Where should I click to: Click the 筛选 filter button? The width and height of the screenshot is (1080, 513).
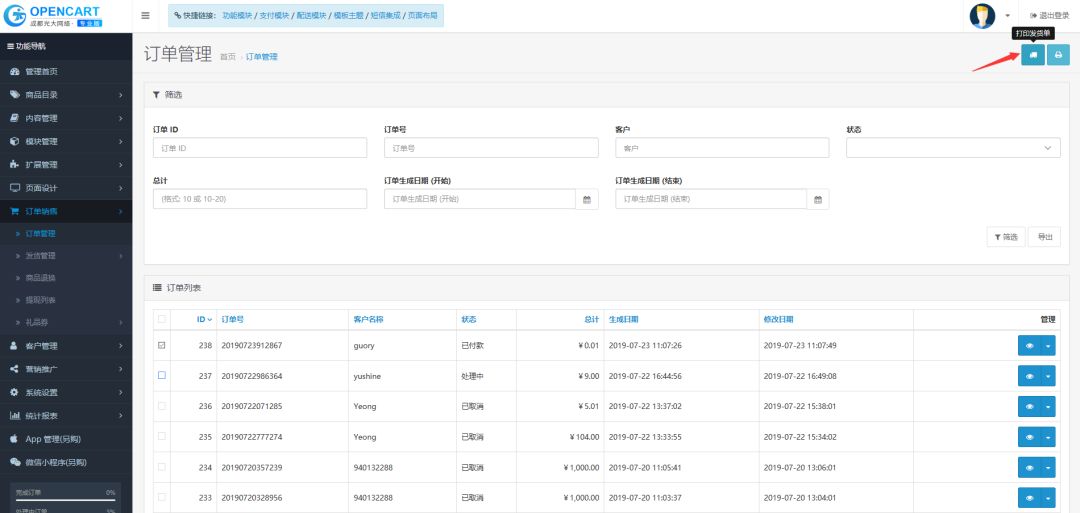1006,237
